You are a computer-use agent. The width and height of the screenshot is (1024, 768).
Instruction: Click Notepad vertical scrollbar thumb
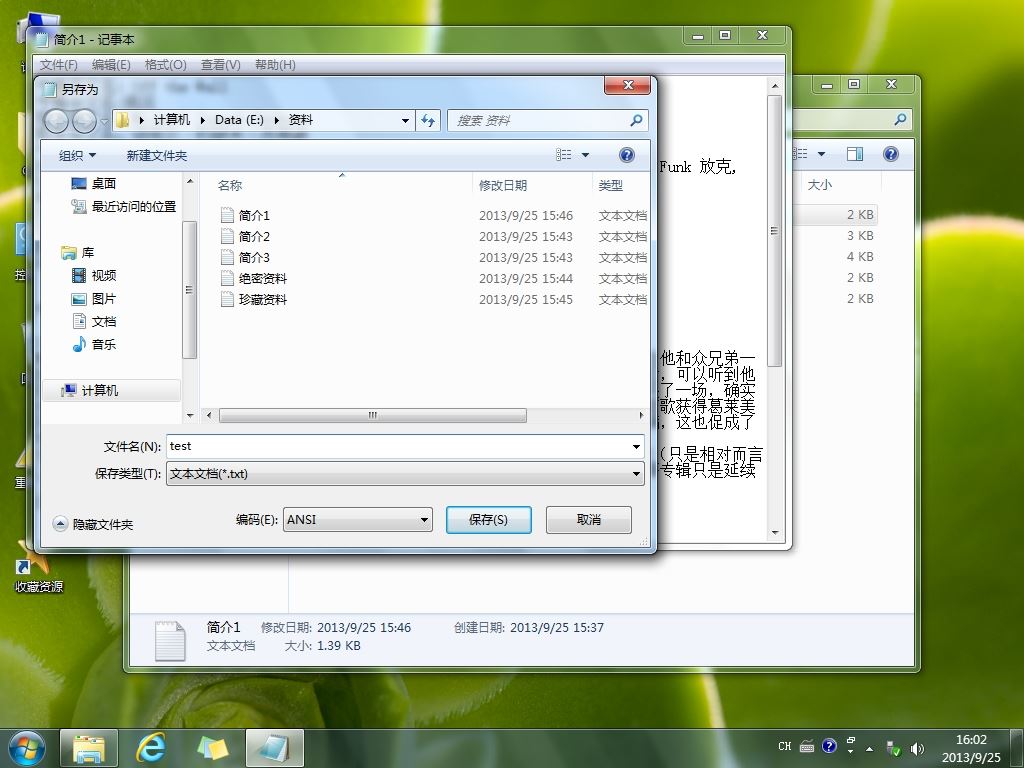pos(775,231)
